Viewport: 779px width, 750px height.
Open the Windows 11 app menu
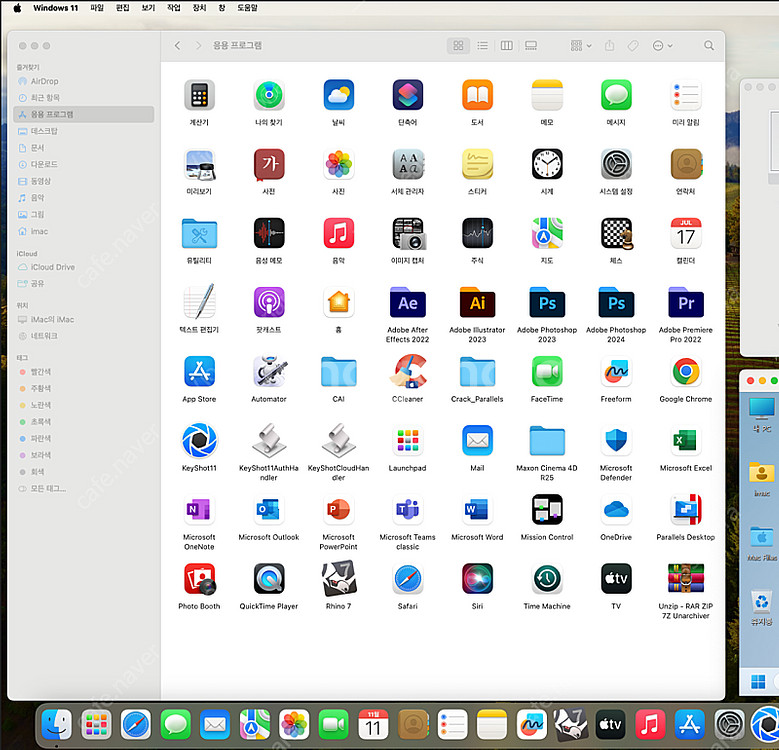[x=56, y=8]
